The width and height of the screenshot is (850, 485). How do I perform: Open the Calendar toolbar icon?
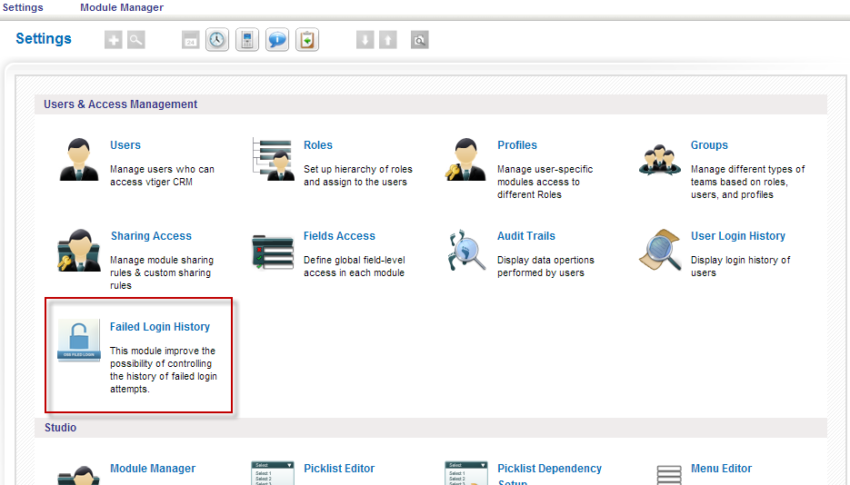point(190,40)
